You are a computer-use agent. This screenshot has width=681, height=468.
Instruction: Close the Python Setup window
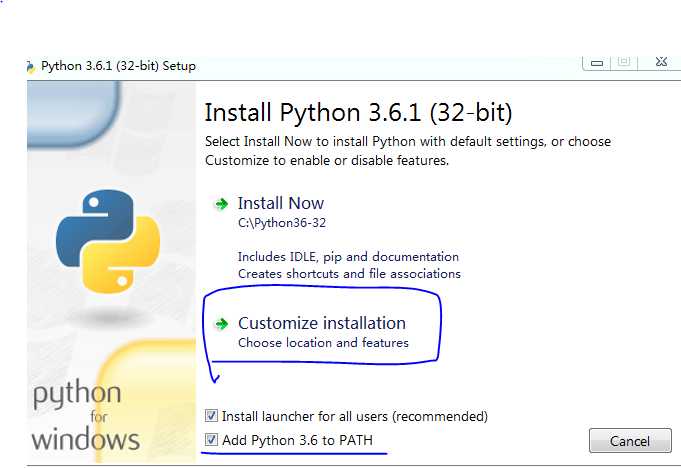pos(661,62)
